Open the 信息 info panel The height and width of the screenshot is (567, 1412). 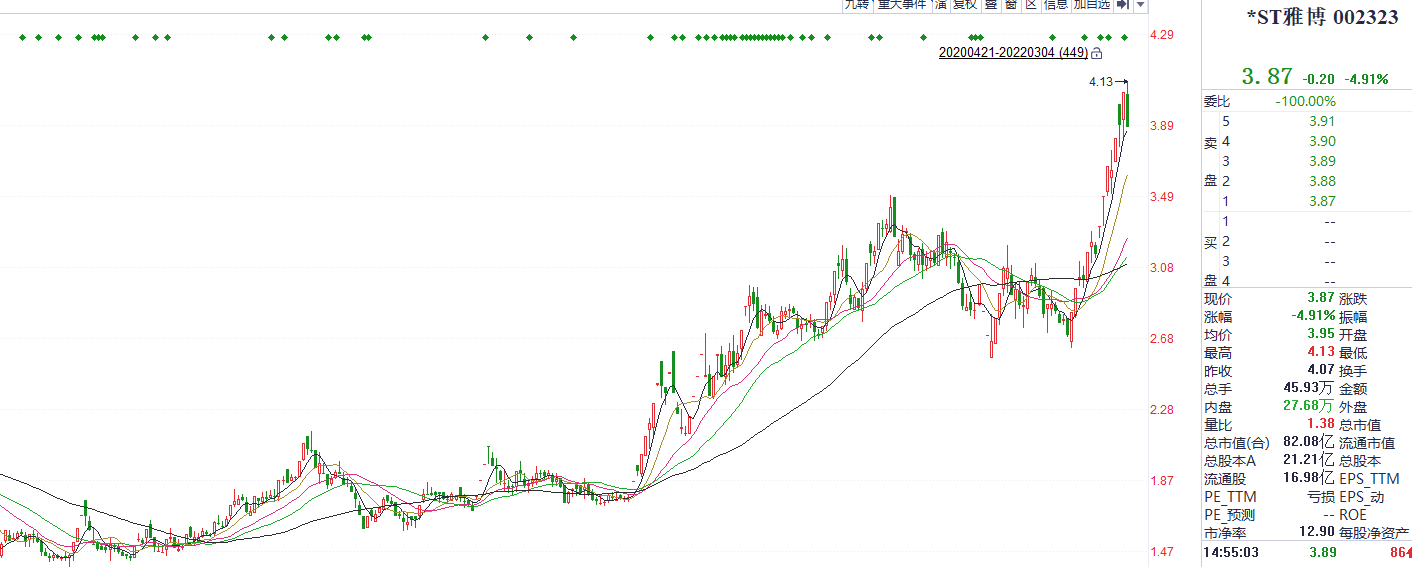pyautogui.click(x=1056, y=5)
